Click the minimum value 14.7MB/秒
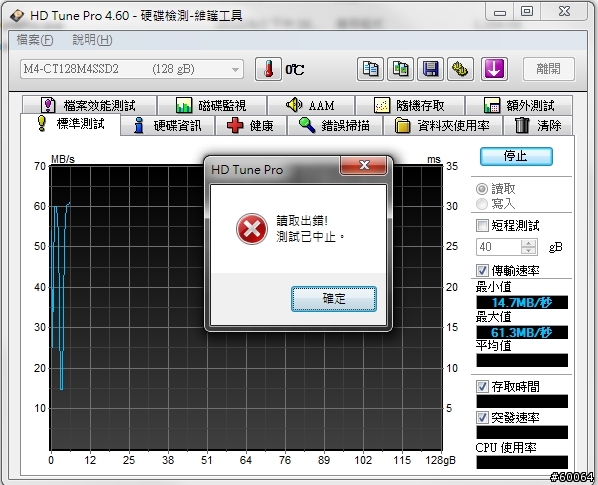Screen dimensions: 598x485 [522, 302]
